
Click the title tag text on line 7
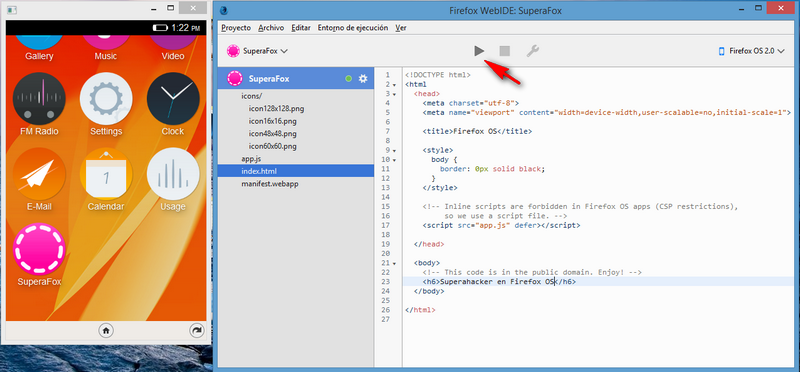point(477,132)
